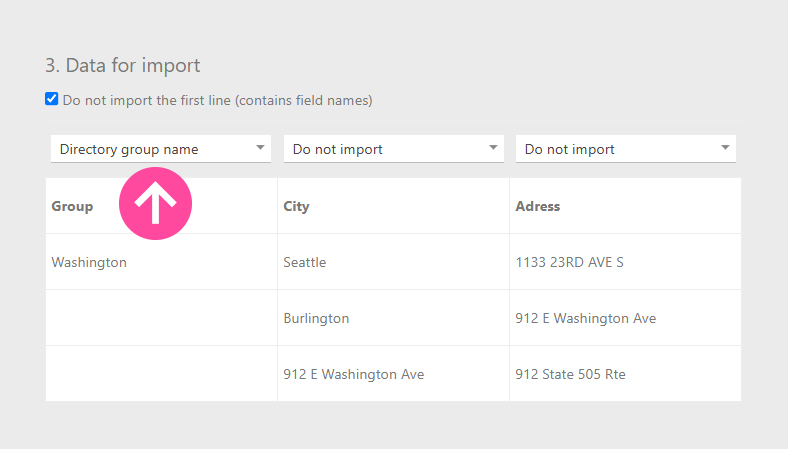788x449 pixels.
Task: Click the '1133 23RD AVE S' address cell
Action: tap(569, 262)
